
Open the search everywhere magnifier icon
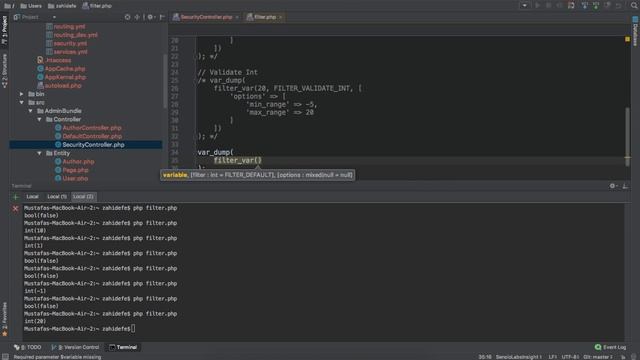pos(634,5)
